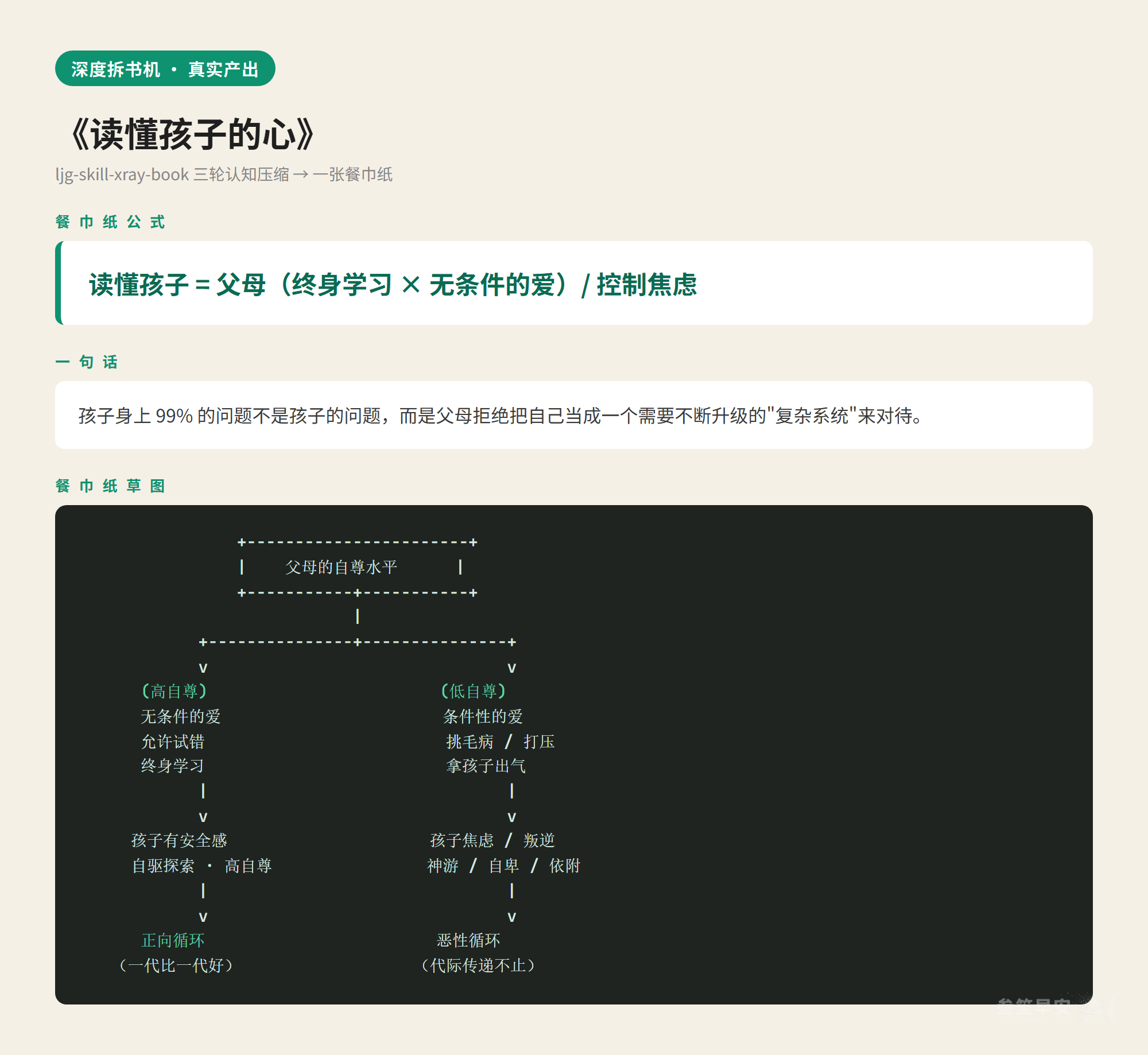Click subtitle ljg-skill-xray-book 三轮认知压缩
The image size is (1148, 1055).
coord(172,174)
